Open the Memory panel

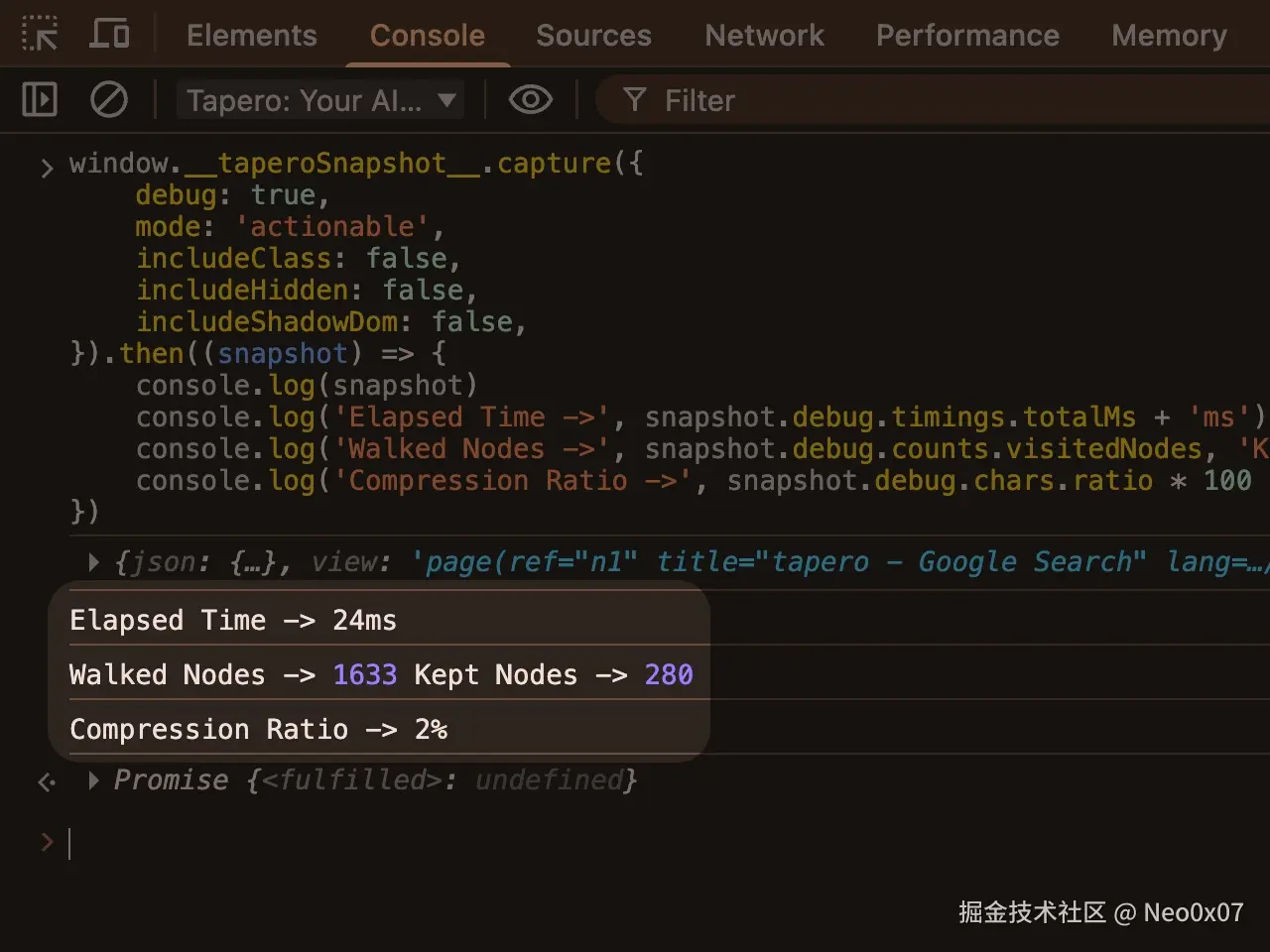[1169, 35]
